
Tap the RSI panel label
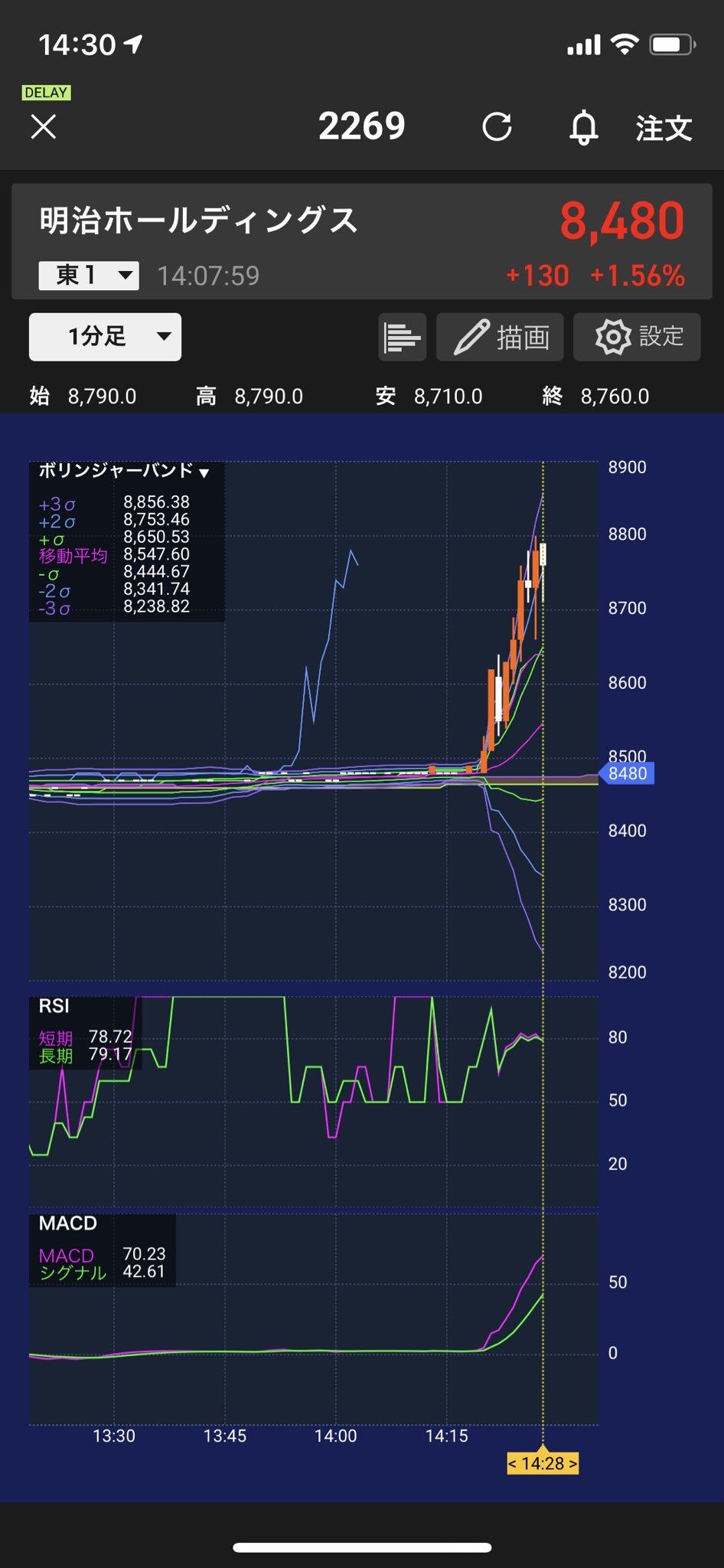click(x=54, y=1006)
